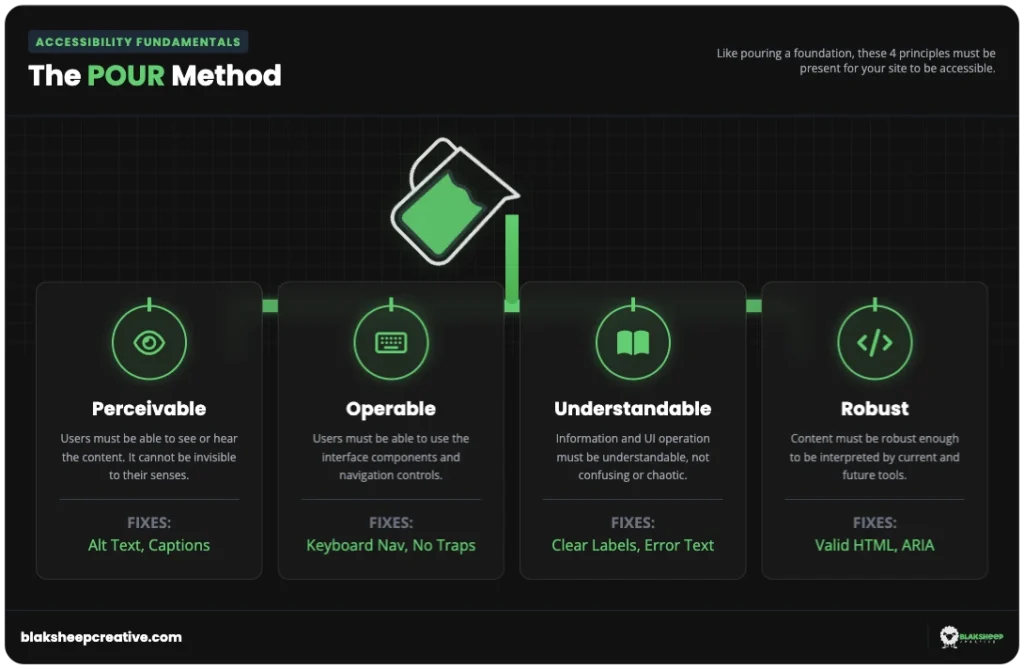Click the open book icon above Understandable

click(633, 341)
